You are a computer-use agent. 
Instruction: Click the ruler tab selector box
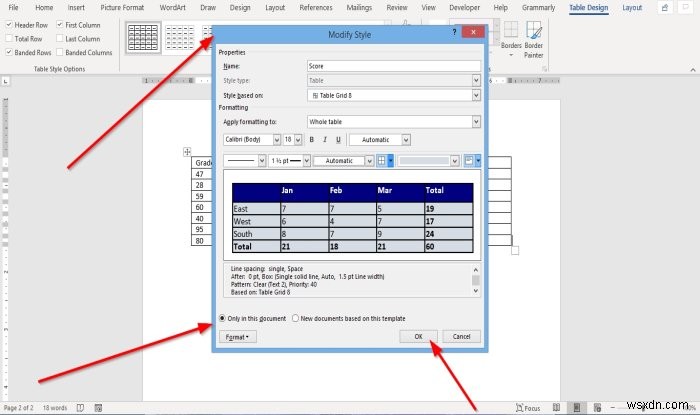pos(5,81)
